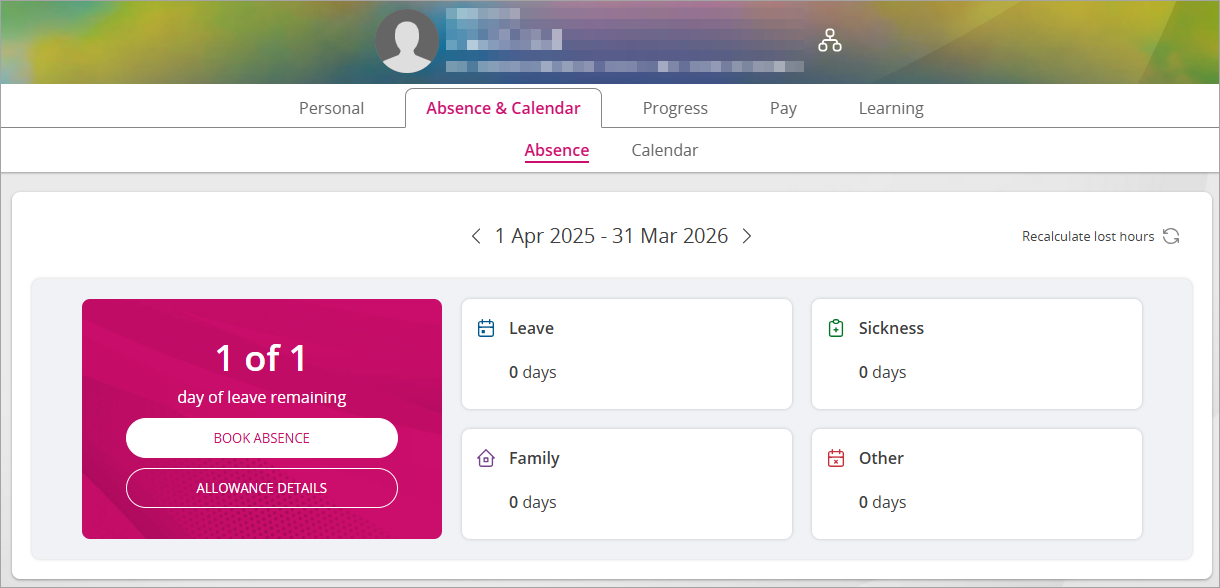Go to previous leave year

(x=476, y=237)
